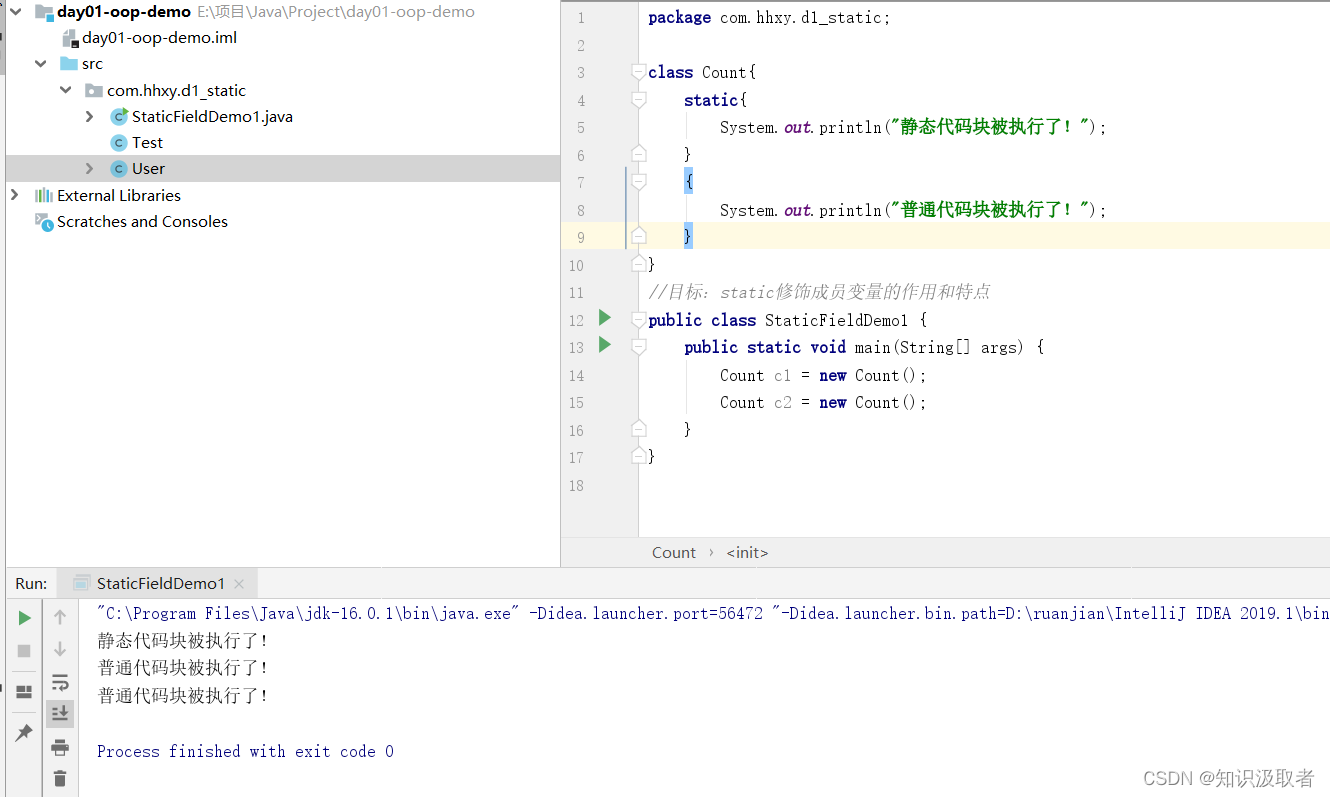
Task: Click '静态代码块被执行了！' console output line
Action: pyautogui.click(x=183, y=641)
